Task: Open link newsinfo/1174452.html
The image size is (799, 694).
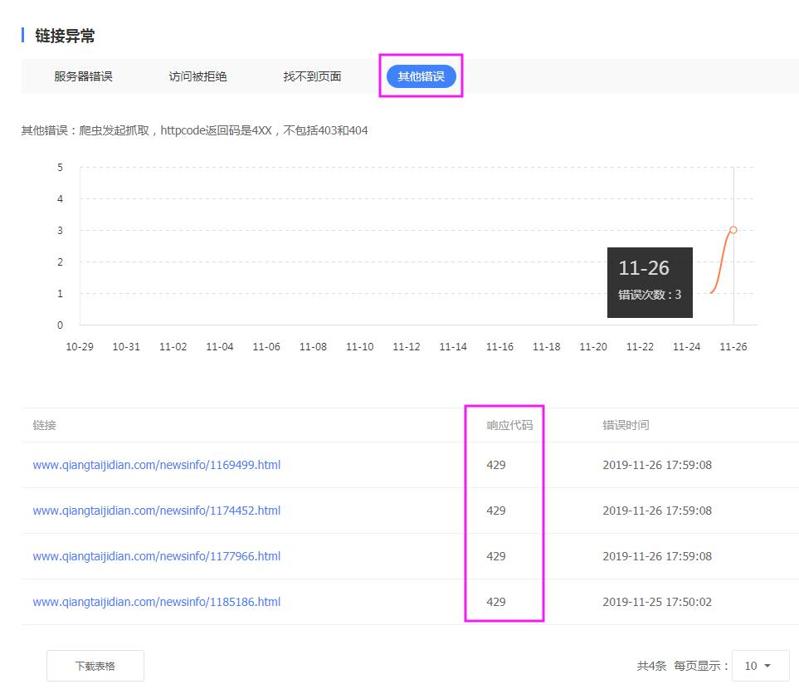Action: (x=156, y=510)
